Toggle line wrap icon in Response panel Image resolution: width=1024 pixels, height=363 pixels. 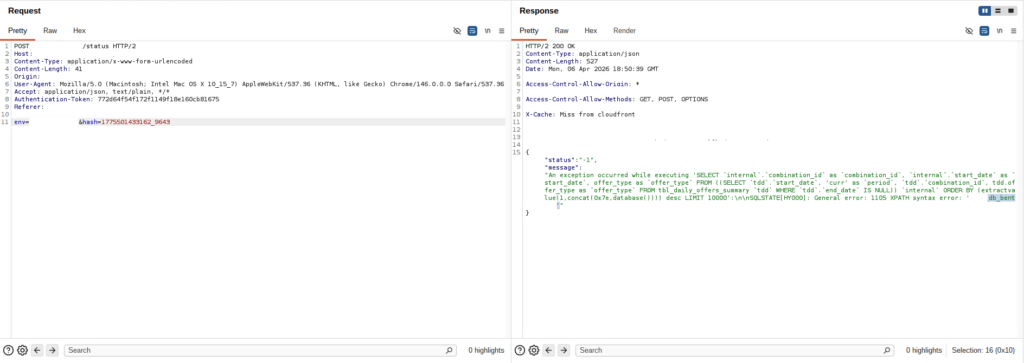tap(984, 31)
